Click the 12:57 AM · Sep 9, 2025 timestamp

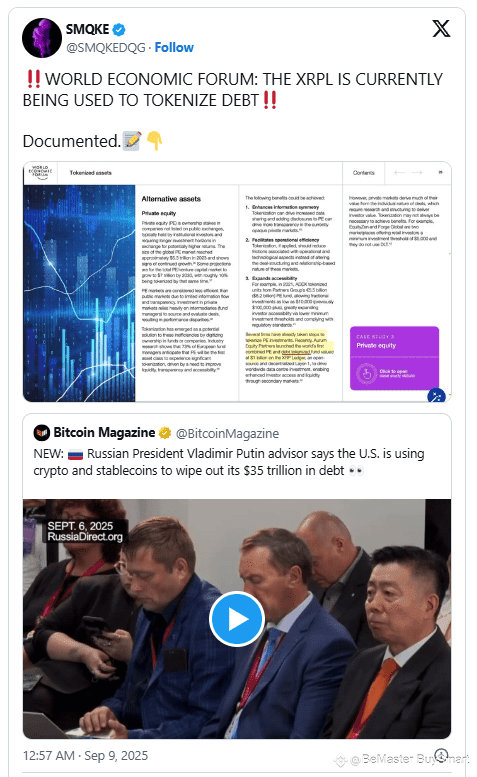click(x=85, y=756)
